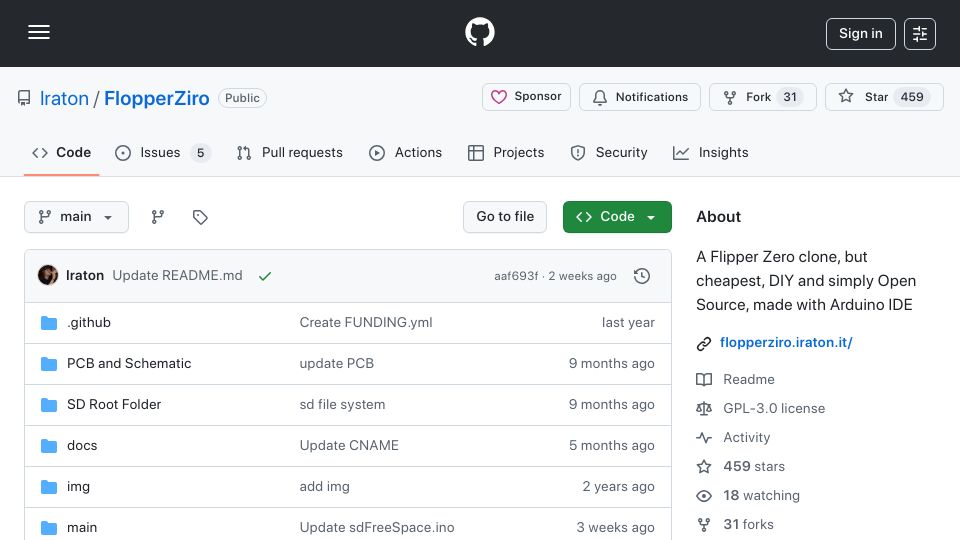The width and height of the screenshot is (960, 540).
Task: Open the Pull requests tab
Action: coord(290,152)
